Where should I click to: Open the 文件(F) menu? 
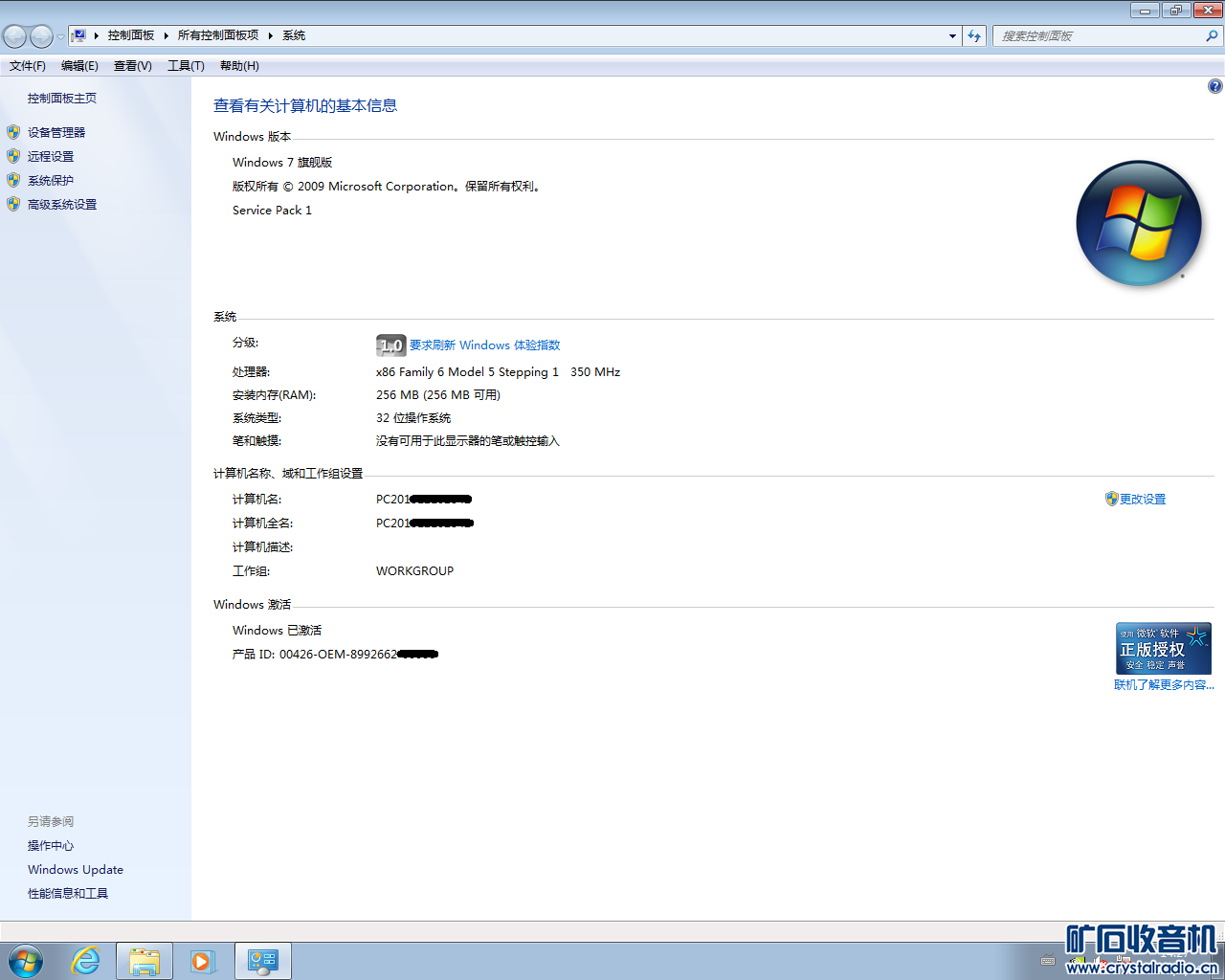click(28, 66)
